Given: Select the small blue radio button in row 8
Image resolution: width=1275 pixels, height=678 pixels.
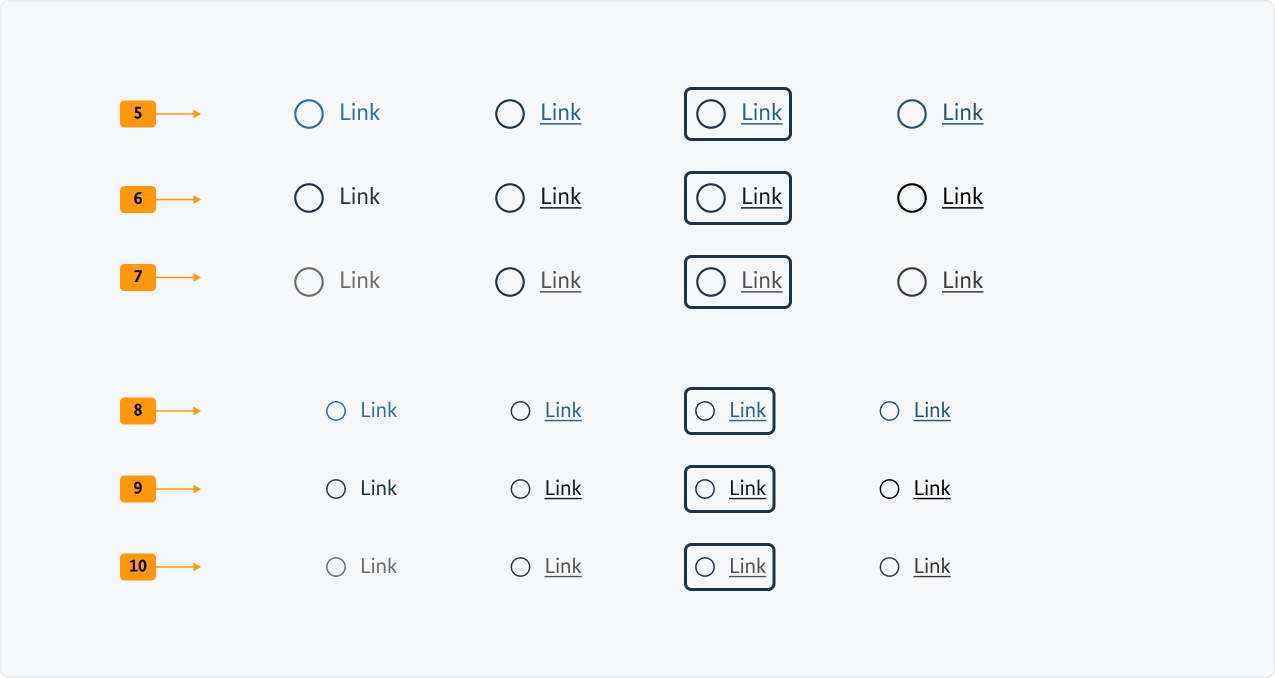Looking at the screenshot, I should (x=335, y=410).
